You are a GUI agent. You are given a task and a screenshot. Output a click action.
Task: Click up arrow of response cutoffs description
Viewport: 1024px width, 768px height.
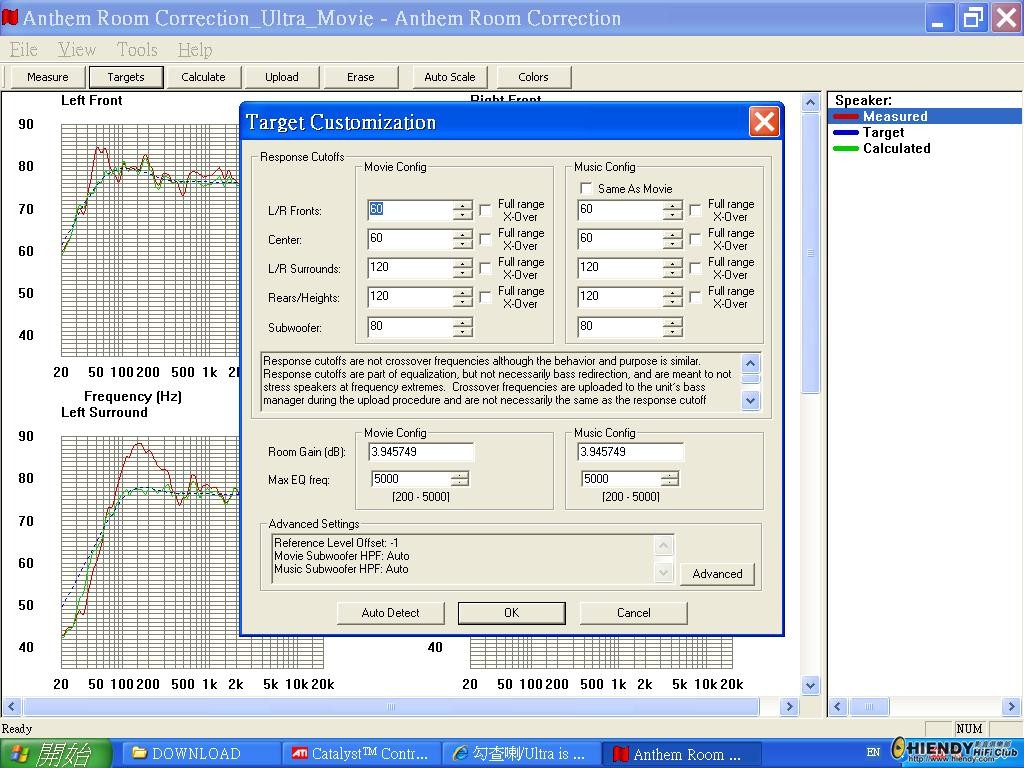[750, 363]
